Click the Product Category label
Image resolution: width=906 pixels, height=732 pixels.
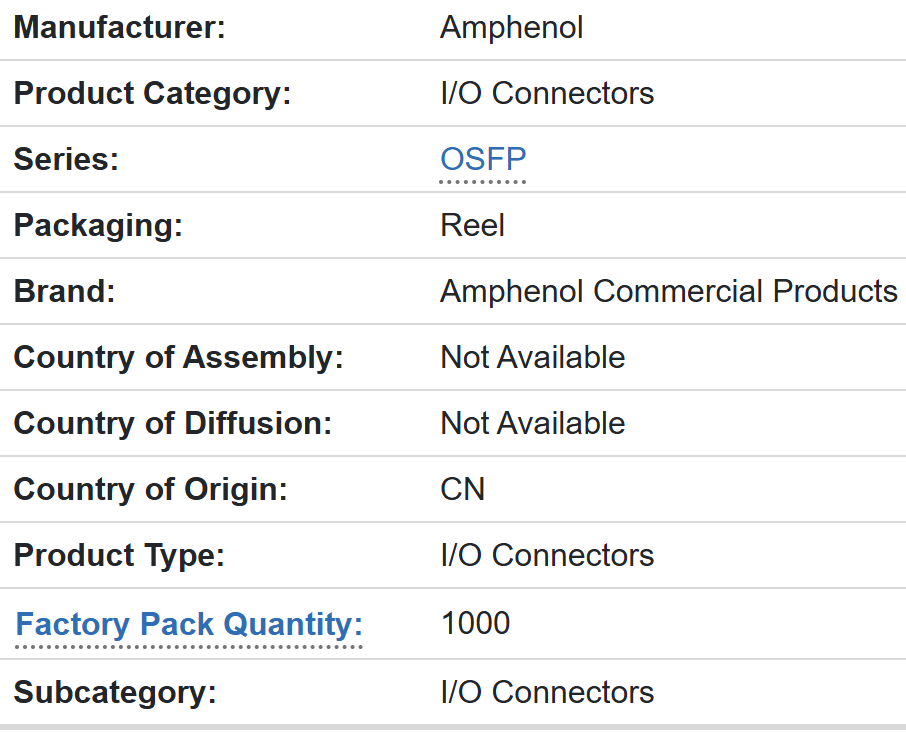pyautogui.click(x=152, y=94)
